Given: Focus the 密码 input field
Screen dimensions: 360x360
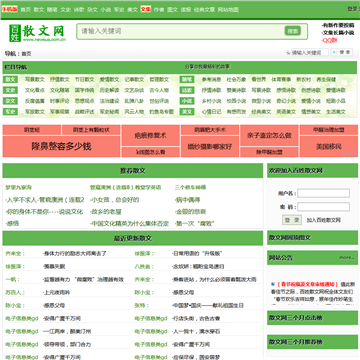Looking at the screenshot, I should coord(324,207).
